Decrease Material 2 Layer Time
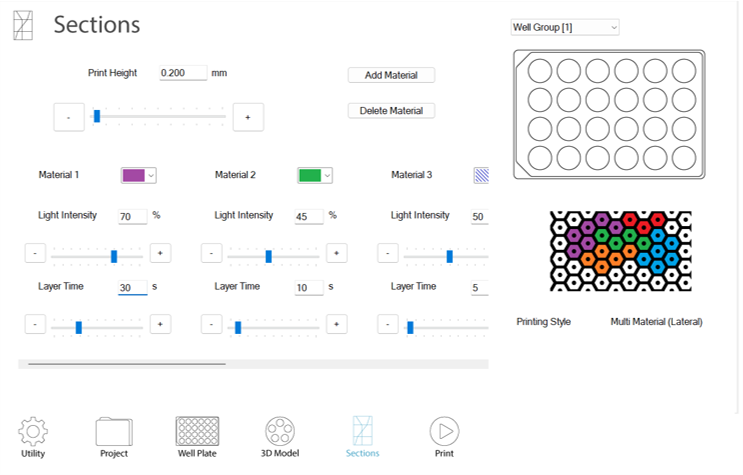743x475 pixels. point(211,324)
